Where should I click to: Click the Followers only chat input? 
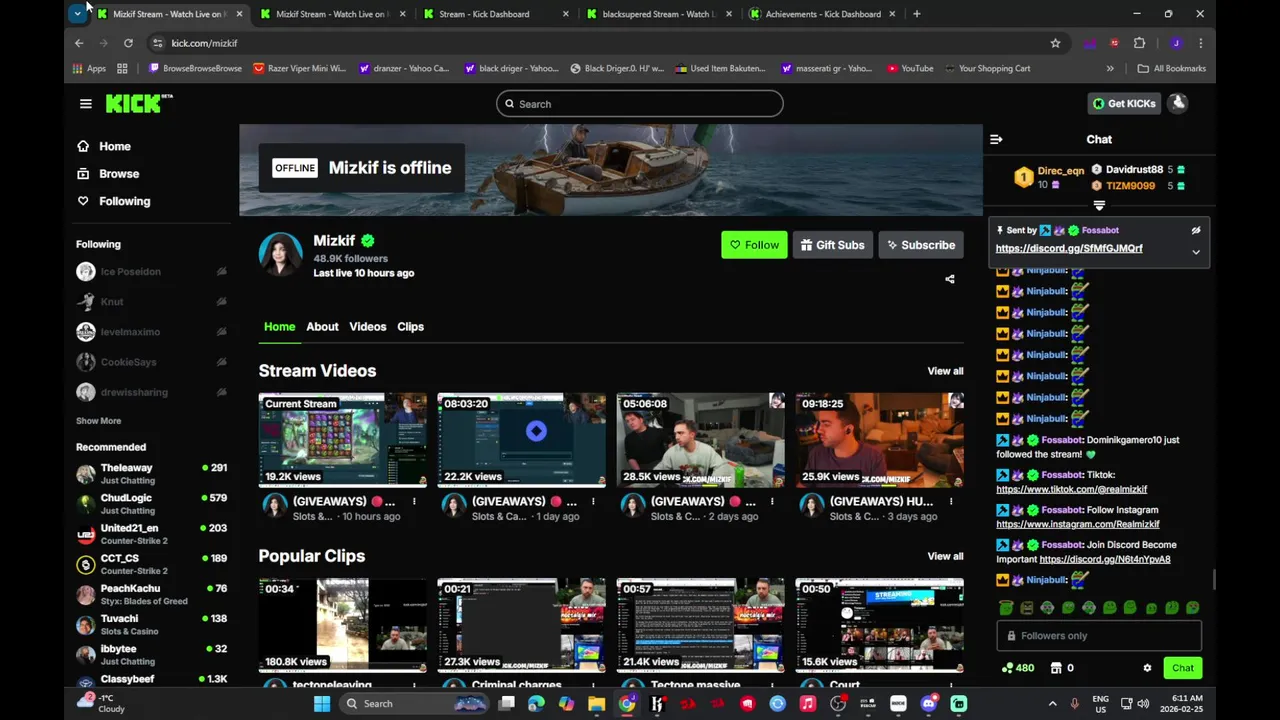[1099, 636]
